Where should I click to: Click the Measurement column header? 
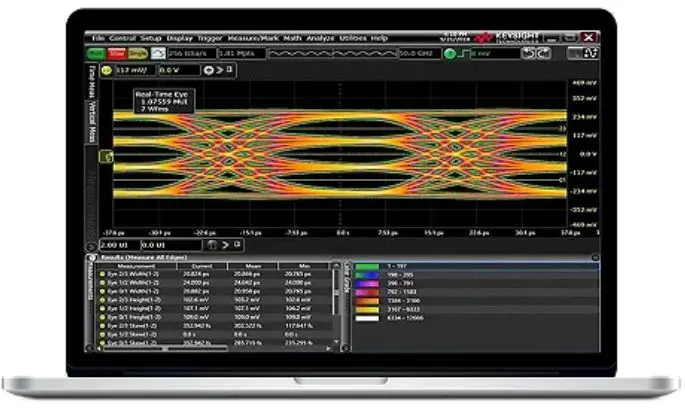[x=137, y=266]
